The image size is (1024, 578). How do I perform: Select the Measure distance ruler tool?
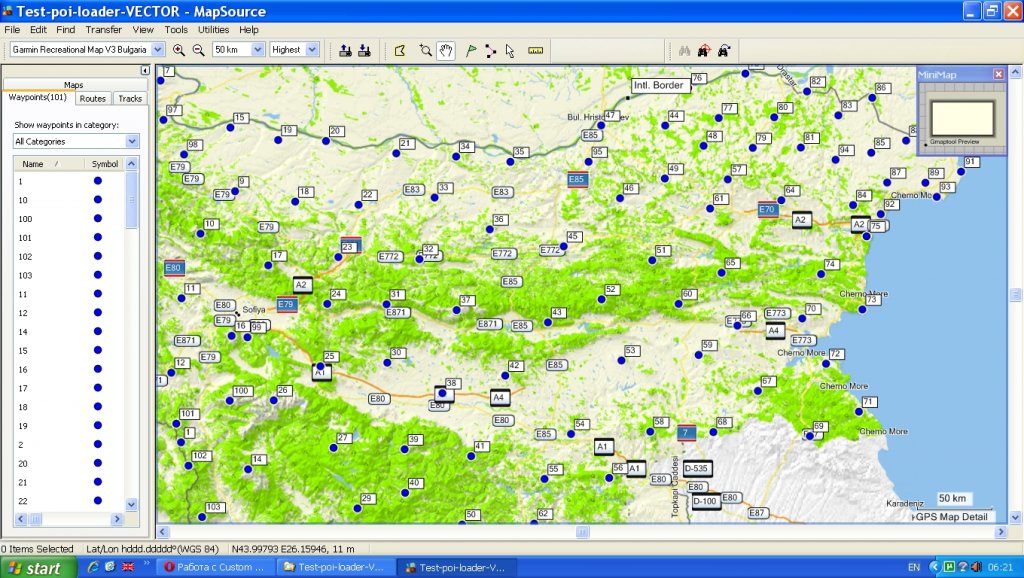(x=536, y=50)
